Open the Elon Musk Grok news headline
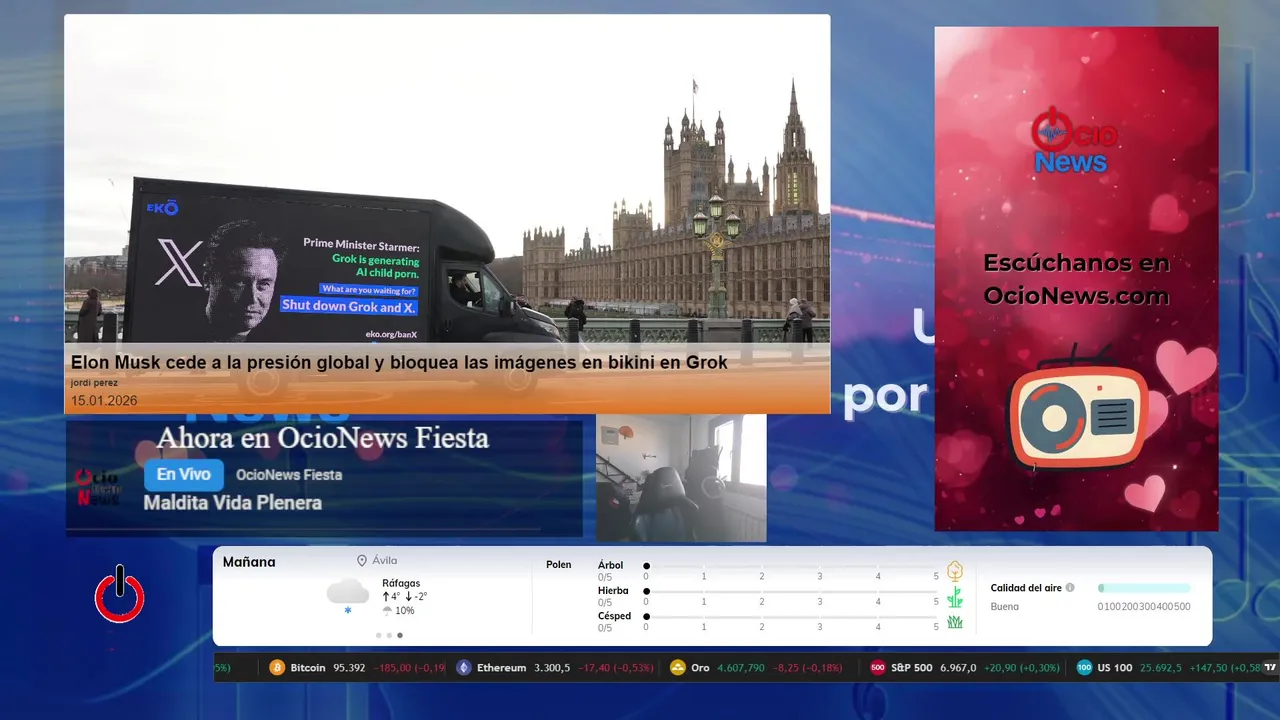Image resolution: width=1280 pixels, height=720 pixels. (399, 363)
